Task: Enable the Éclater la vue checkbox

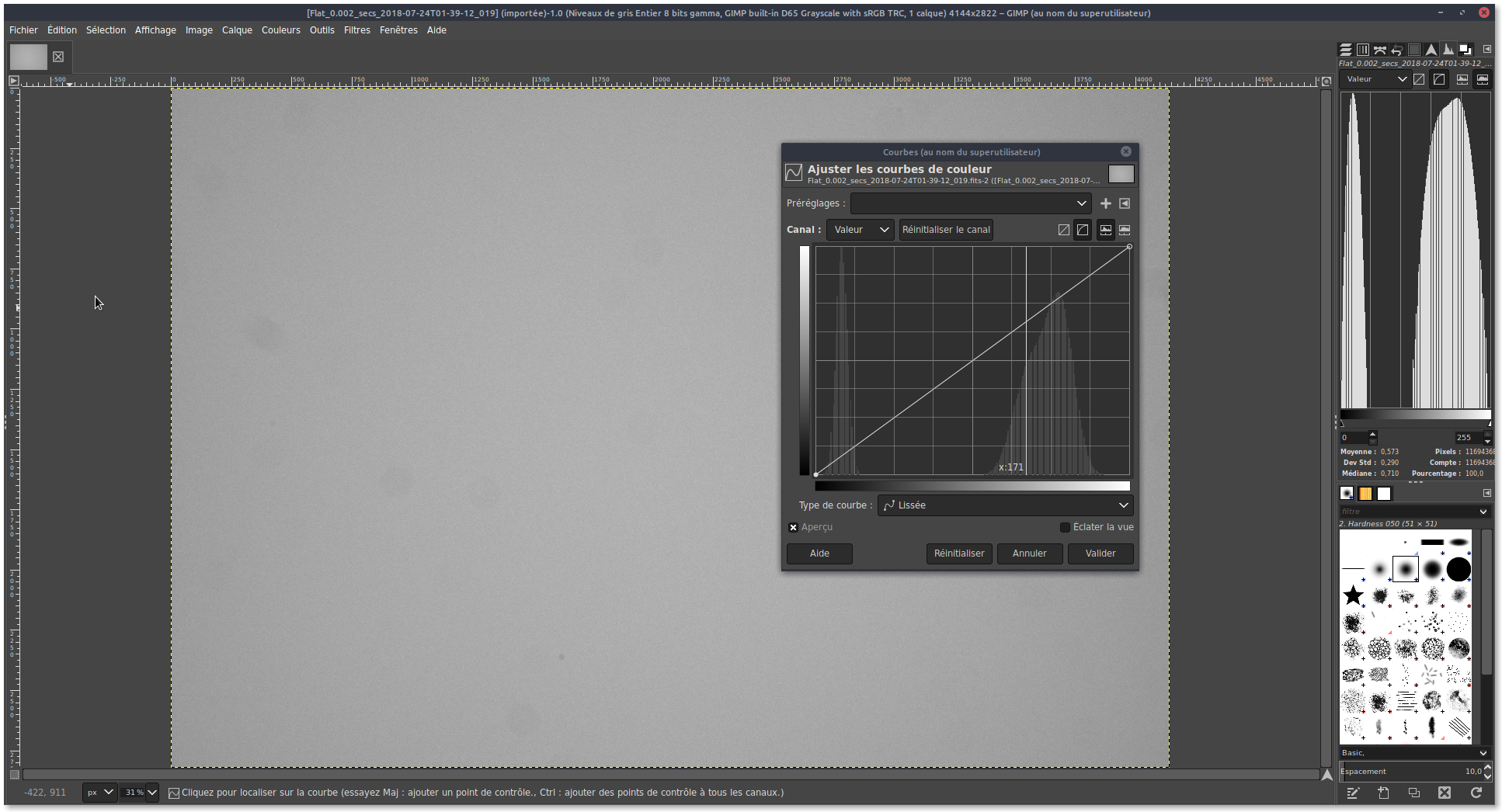Action: [x=1065, y=527]
